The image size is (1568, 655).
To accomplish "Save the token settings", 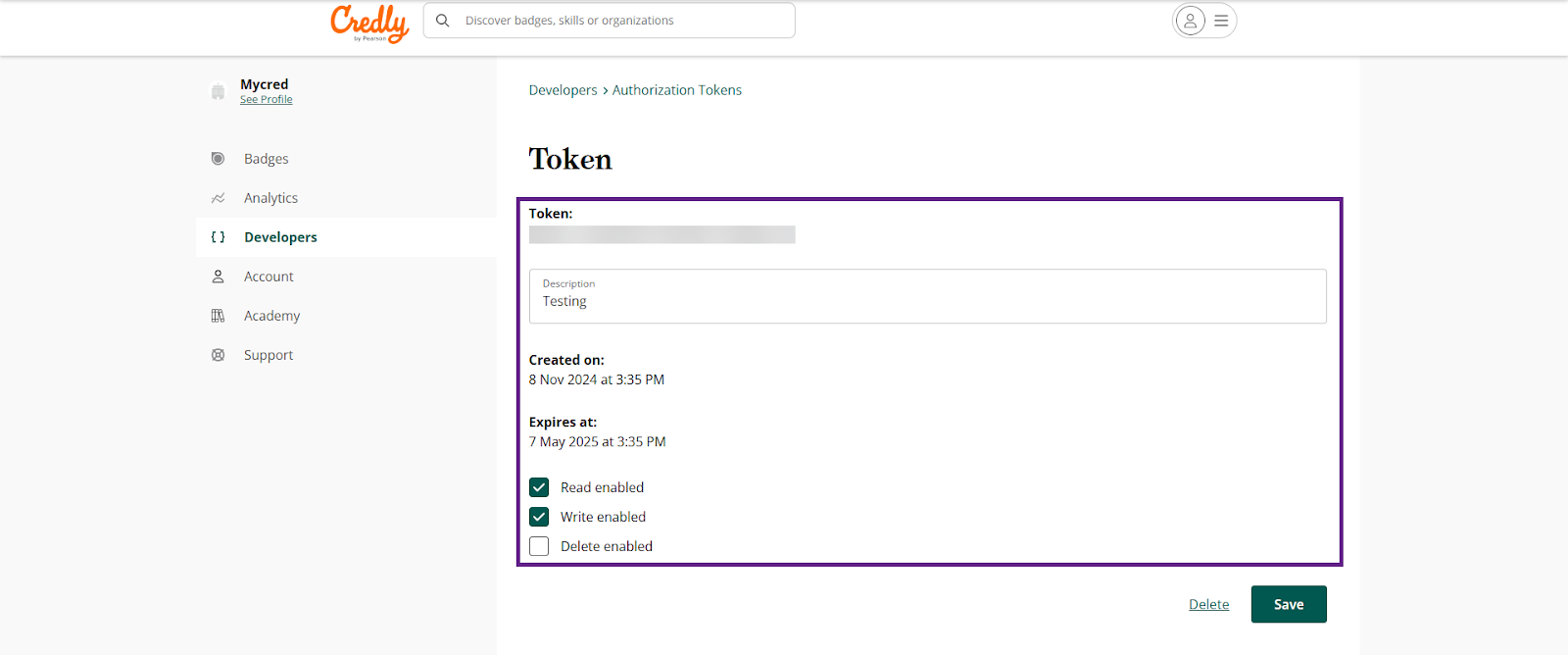I will point(1288,604).
